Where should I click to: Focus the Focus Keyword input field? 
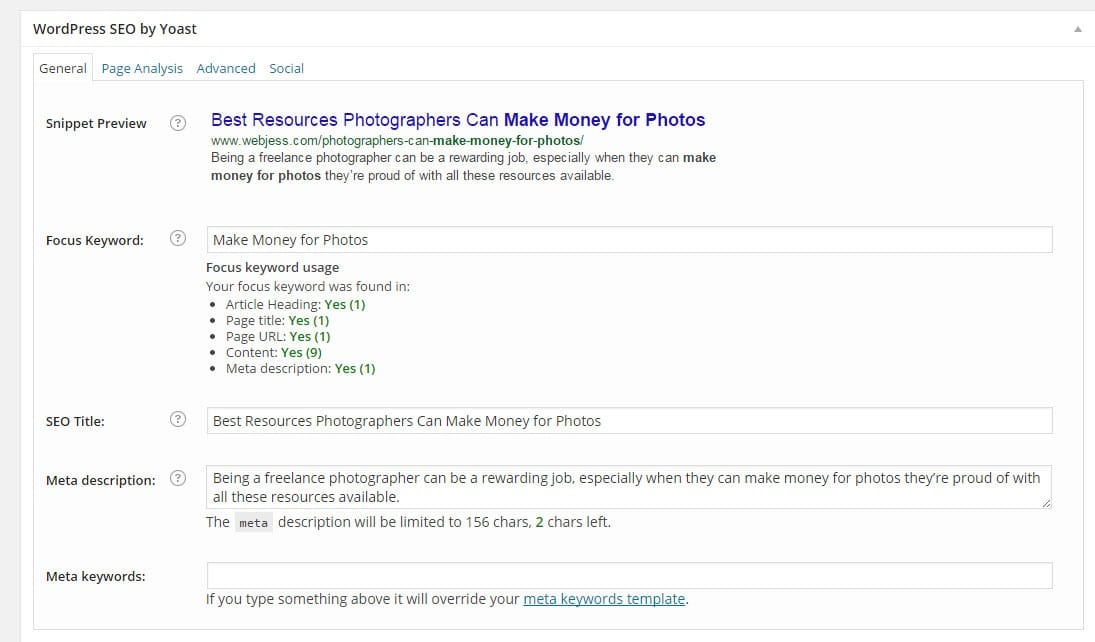[629, 240]
